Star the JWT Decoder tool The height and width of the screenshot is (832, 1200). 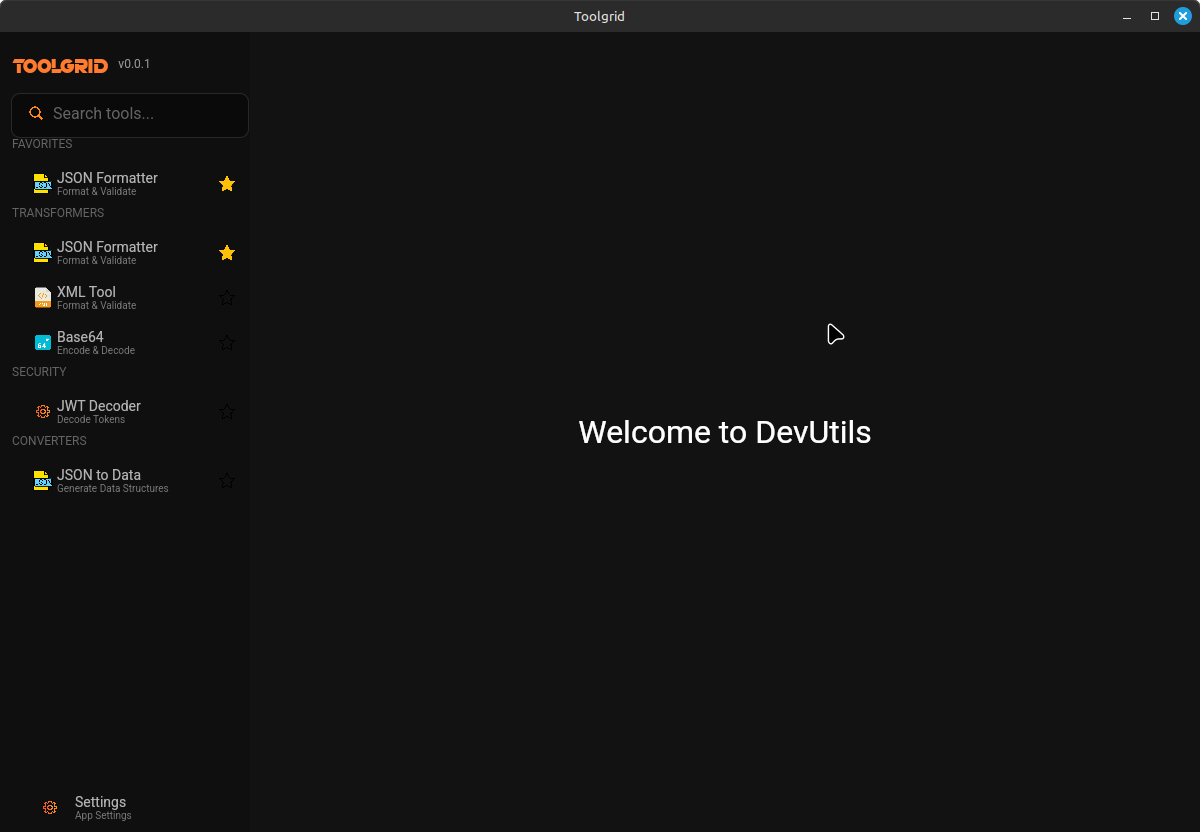click(227, 412)
